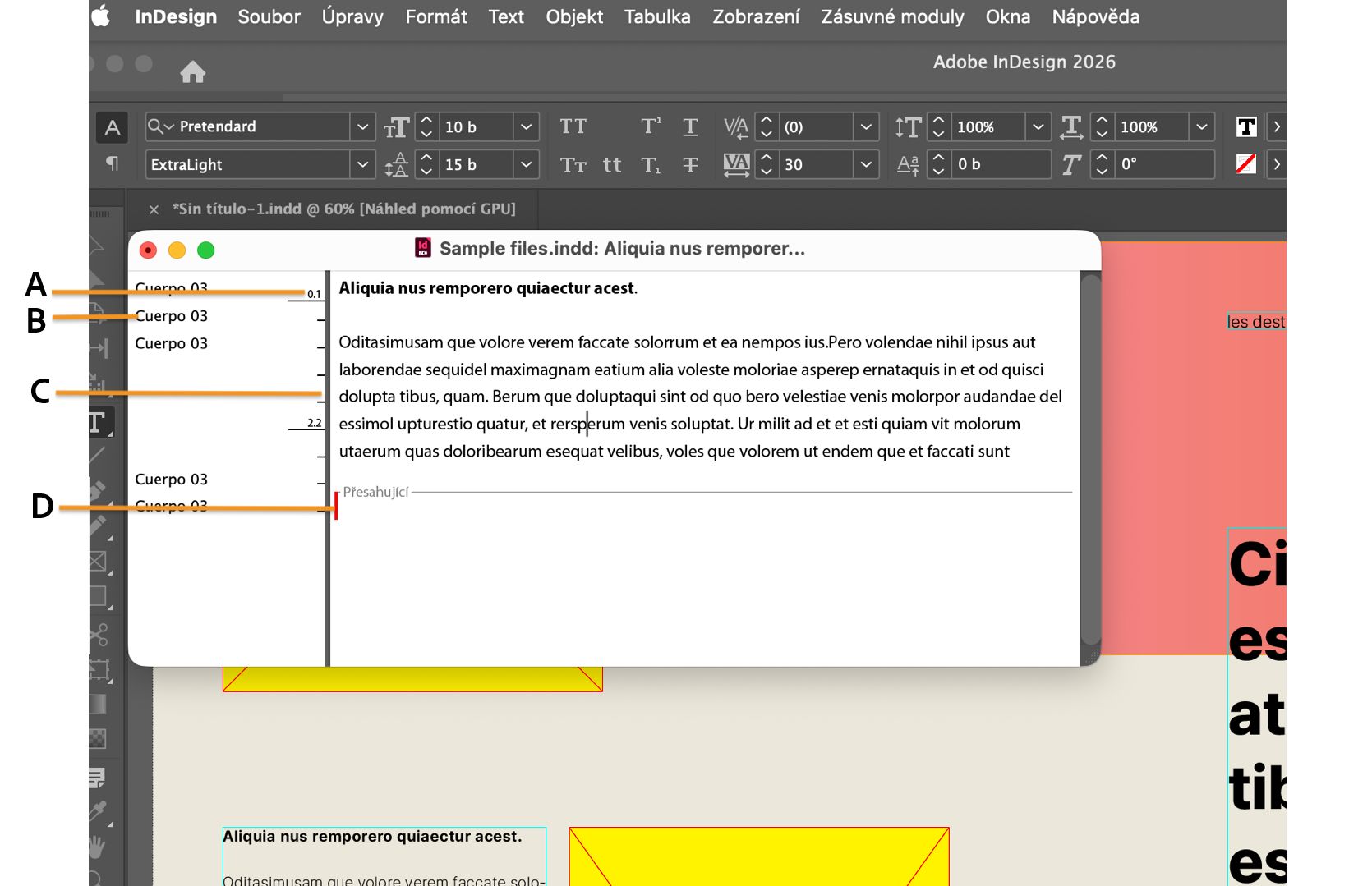Viewport: 1372px width, 886px height.
Task: Select the Gradient Feather tool
Action: [x=99, y=738]
